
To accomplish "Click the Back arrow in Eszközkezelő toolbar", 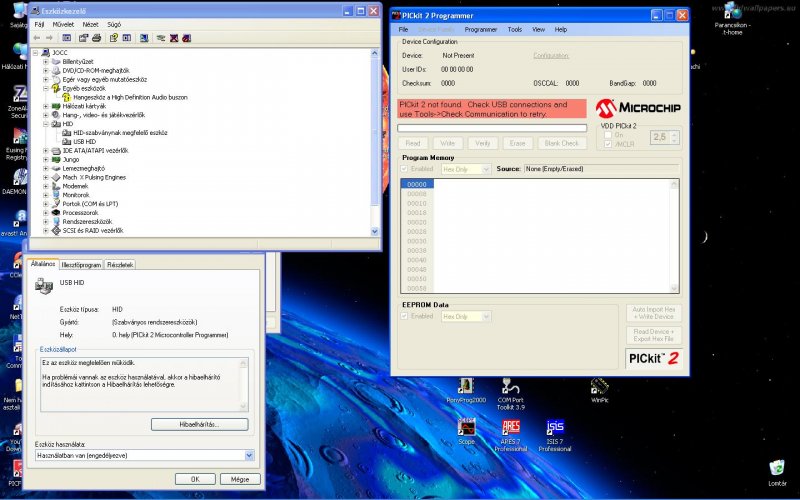I will pos(37,38).
